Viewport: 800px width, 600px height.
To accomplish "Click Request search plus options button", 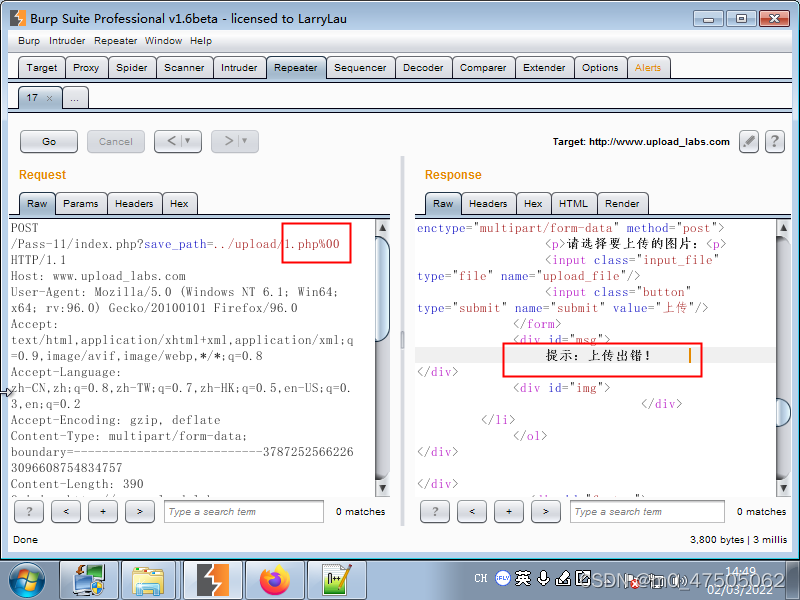I will (103, 511).
